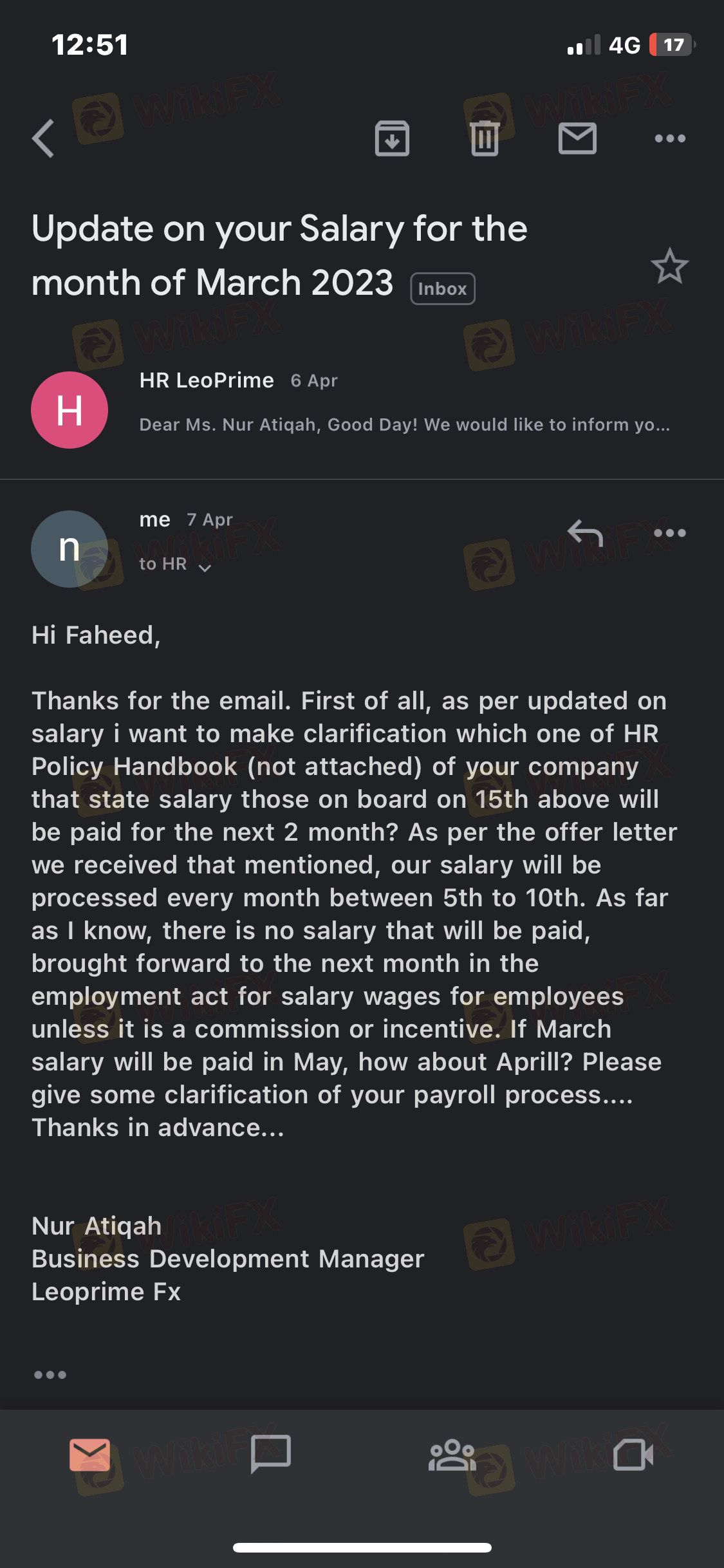The image size is (724, 1568).
Task: Switch to the Mail tab
Action: point(90,1455)
